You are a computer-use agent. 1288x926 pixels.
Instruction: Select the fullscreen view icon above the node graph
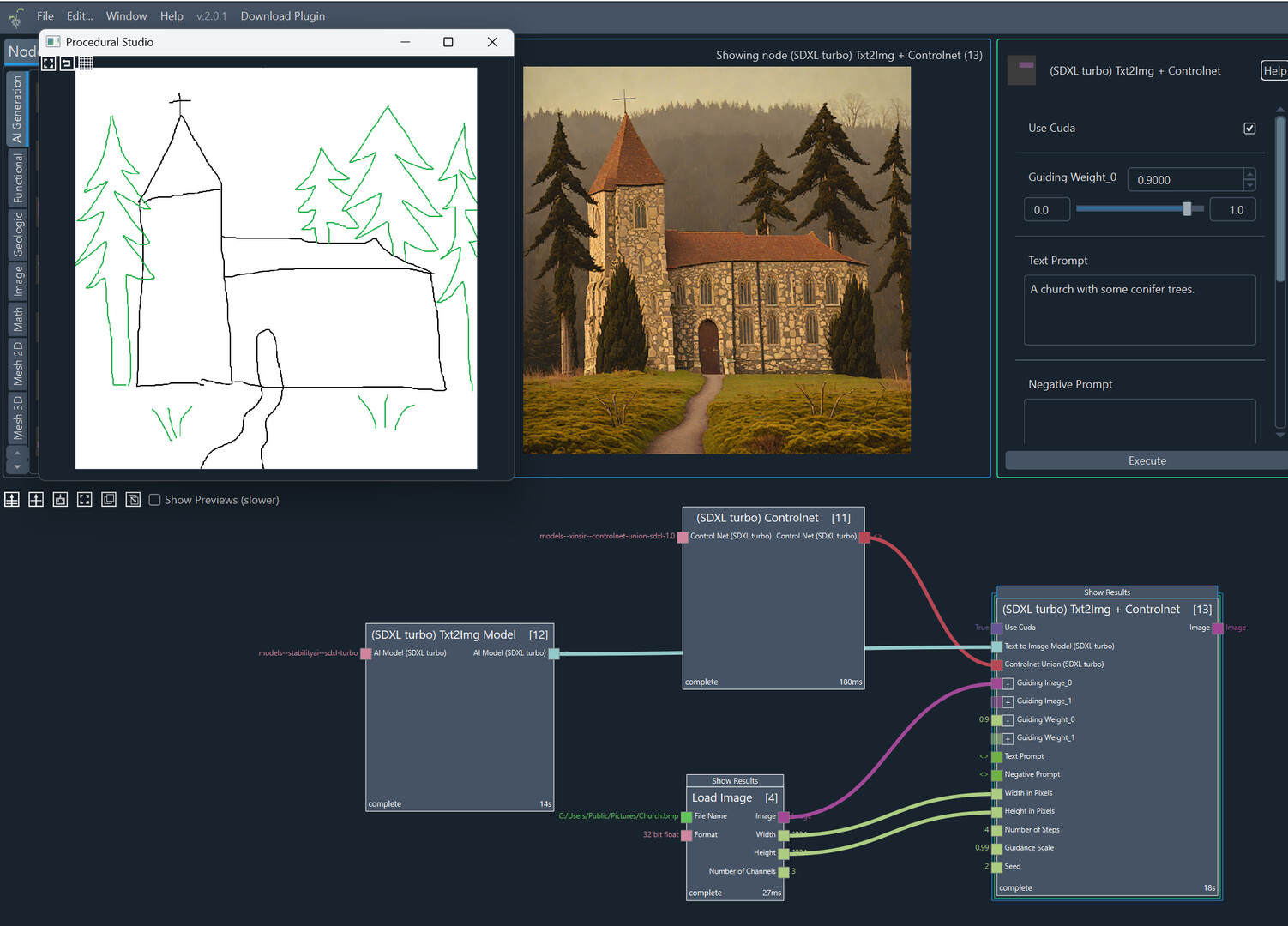84,499
